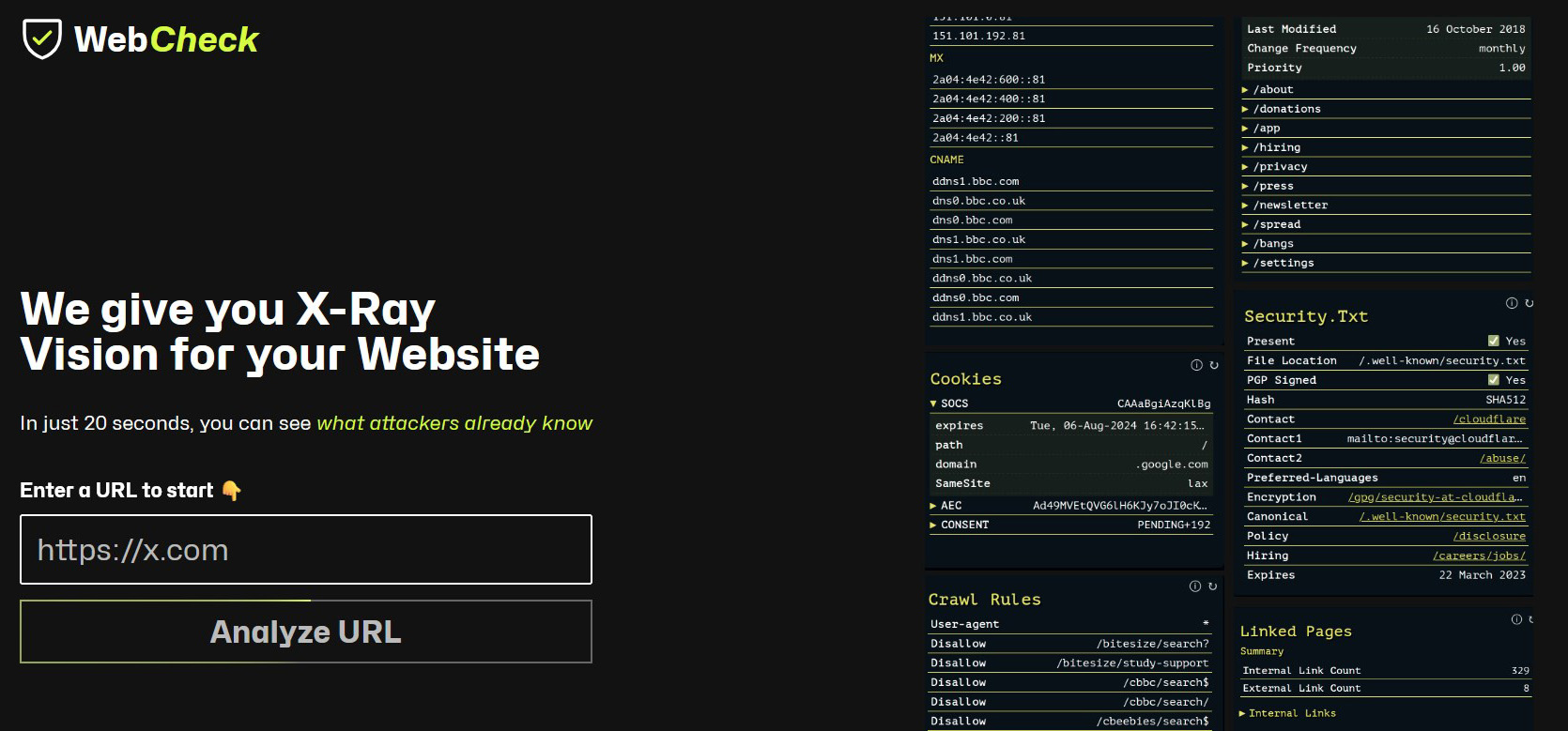The width and height of the screenshot is (1568, 731).
Task: Click the Contact1 mailto security address
Action: [1435, 438]
